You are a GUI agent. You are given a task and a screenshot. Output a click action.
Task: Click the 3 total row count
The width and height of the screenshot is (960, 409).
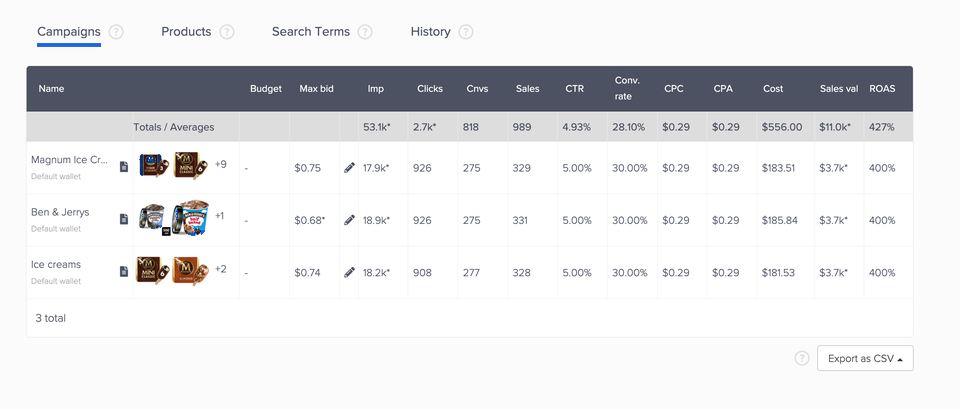pos(51,318)
